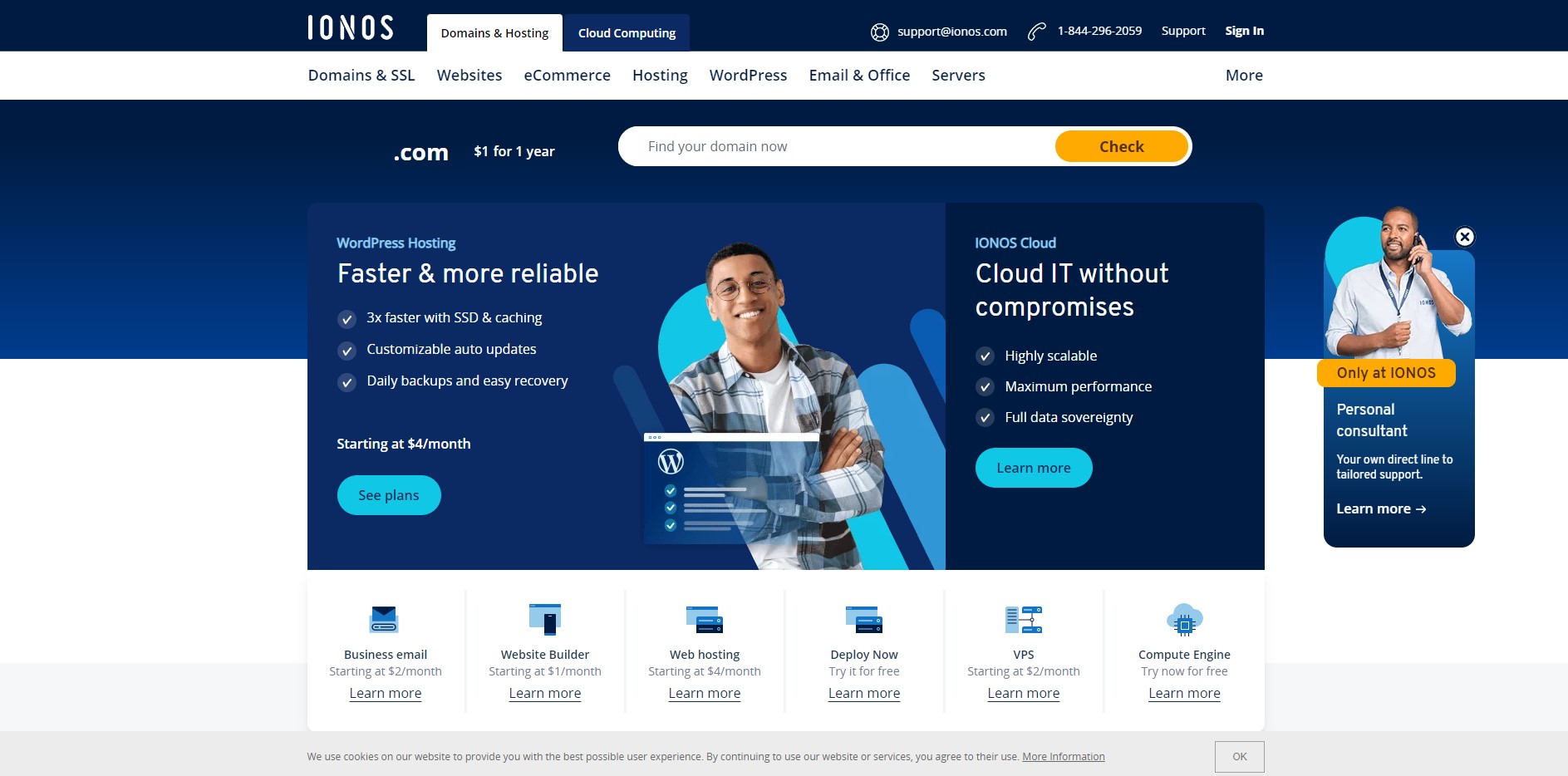Close the Personal consultant popup
Image resolution: width=1568 pixels, height=776 pixels.
coord(1465,237)
